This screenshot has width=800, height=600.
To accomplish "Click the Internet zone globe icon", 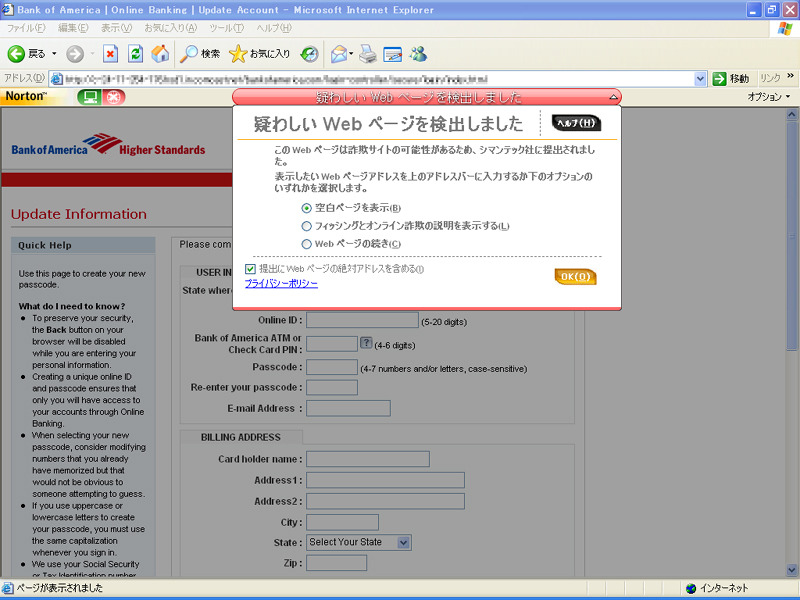I will pos(691,588).
